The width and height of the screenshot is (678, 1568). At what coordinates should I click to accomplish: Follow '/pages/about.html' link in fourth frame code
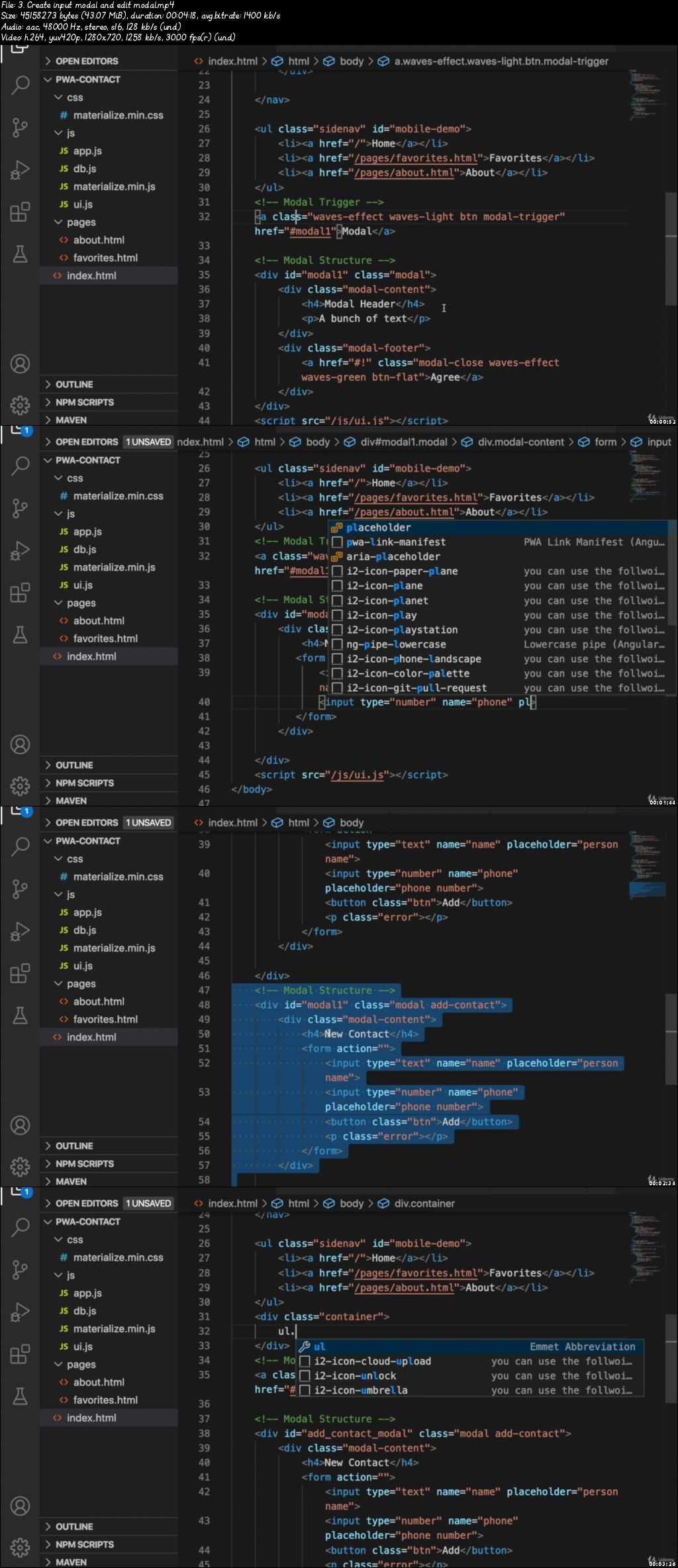[405, 1288]
